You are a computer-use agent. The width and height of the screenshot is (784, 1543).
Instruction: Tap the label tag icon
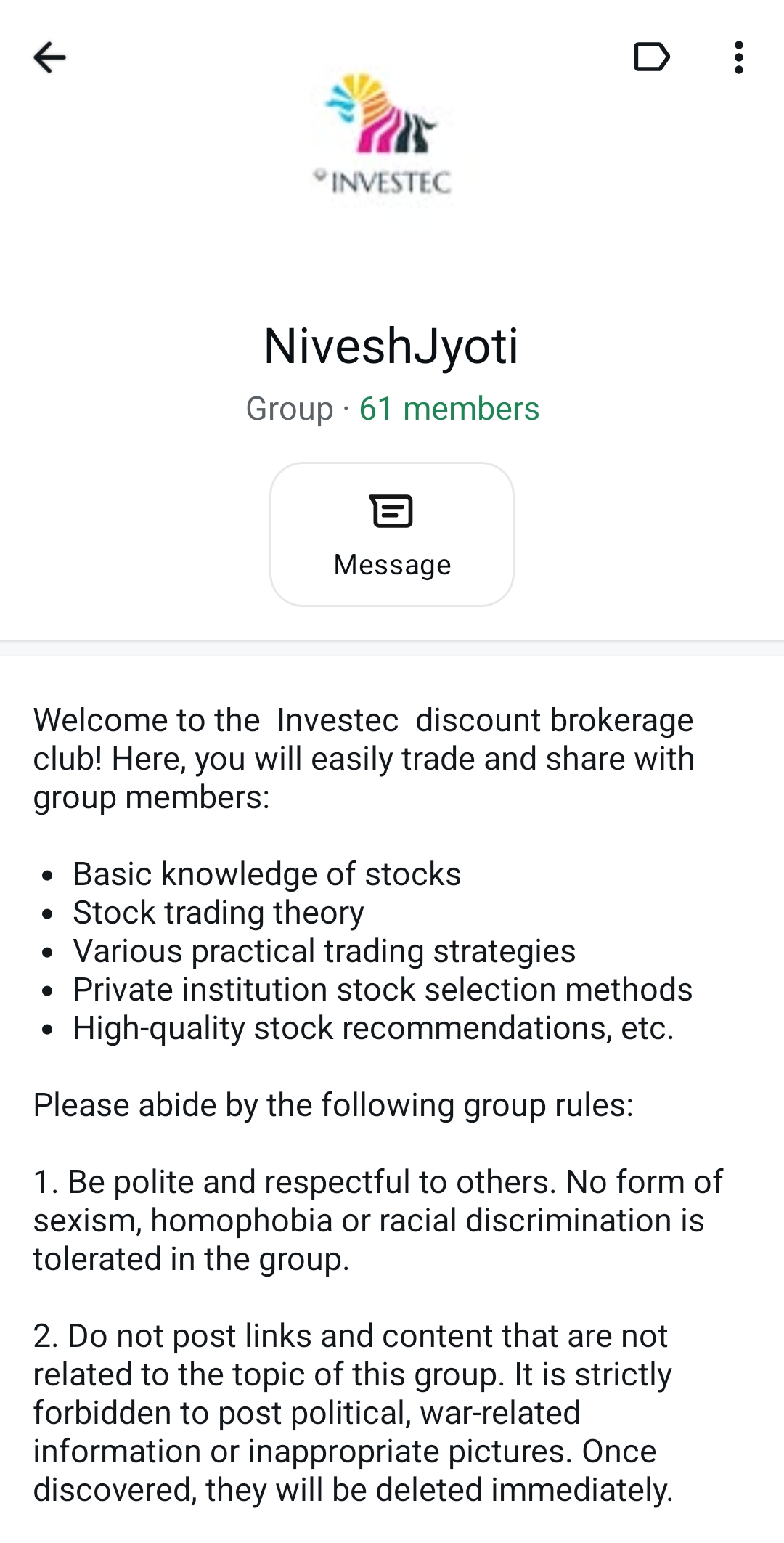point(651,57)
